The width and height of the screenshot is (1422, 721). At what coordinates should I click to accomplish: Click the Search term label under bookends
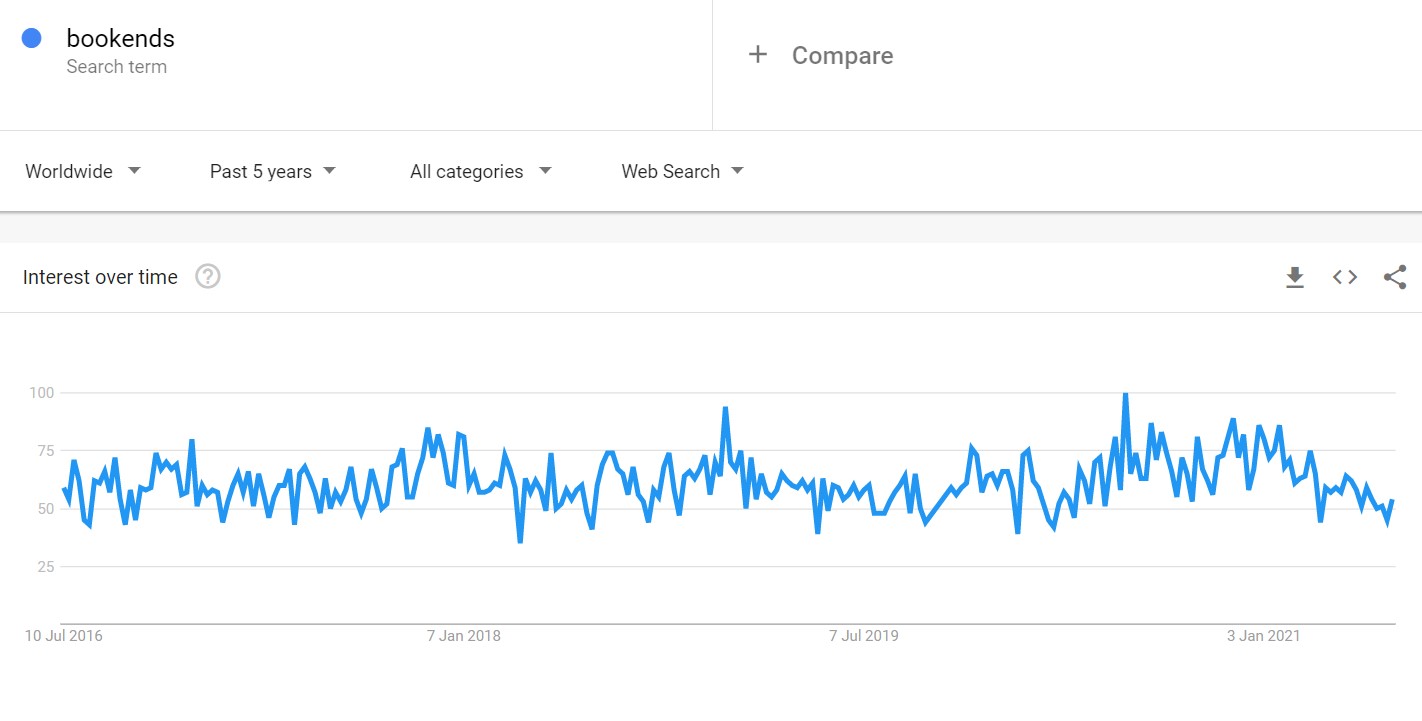(116, 67)
